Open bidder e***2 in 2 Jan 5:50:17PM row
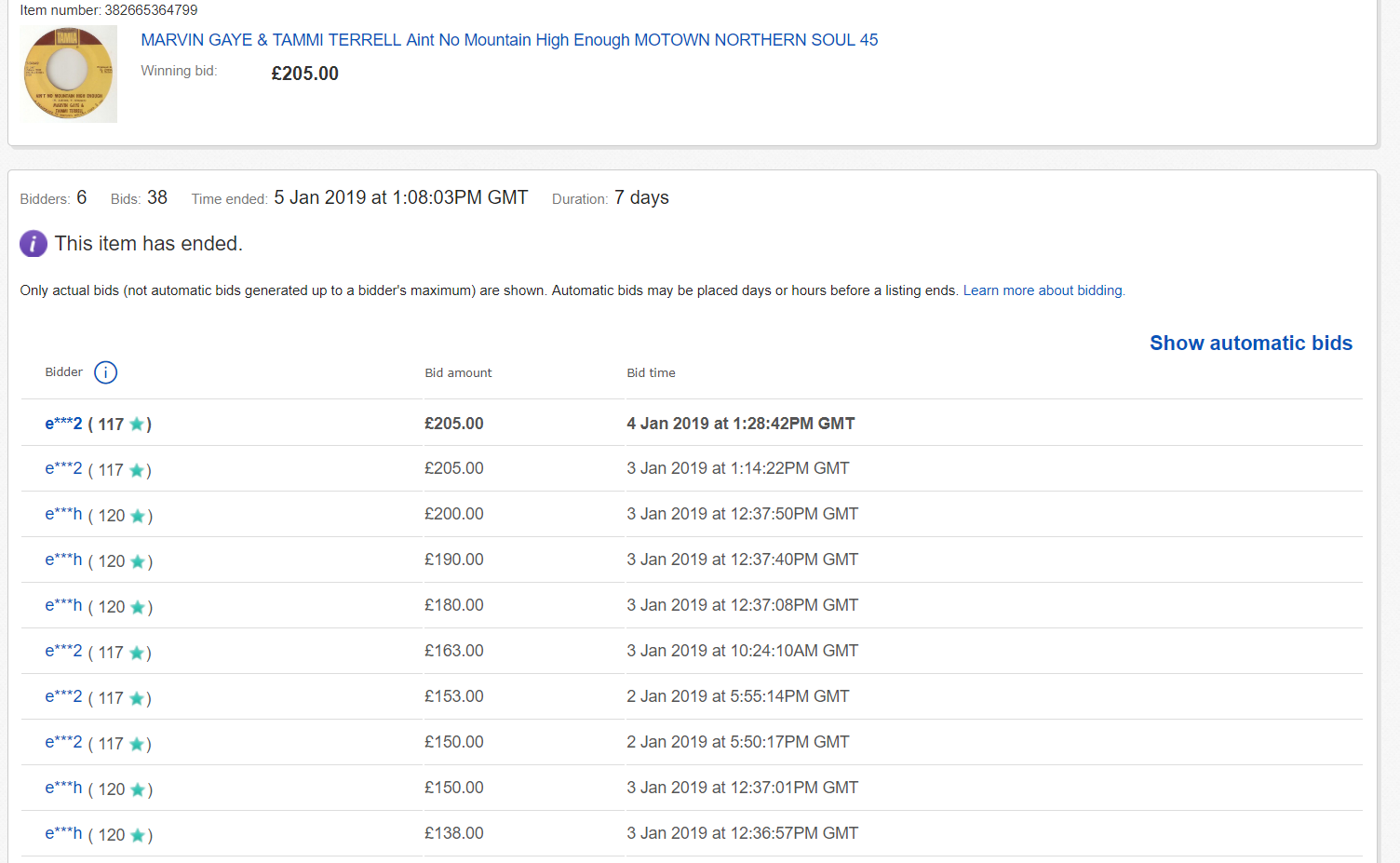The height and width of the screenshot is (863, 1400). pos(63,742)
